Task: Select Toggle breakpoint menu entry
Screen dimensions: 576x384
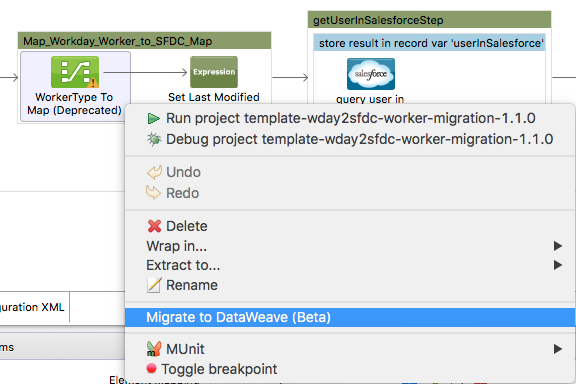Action: point(350,369)
